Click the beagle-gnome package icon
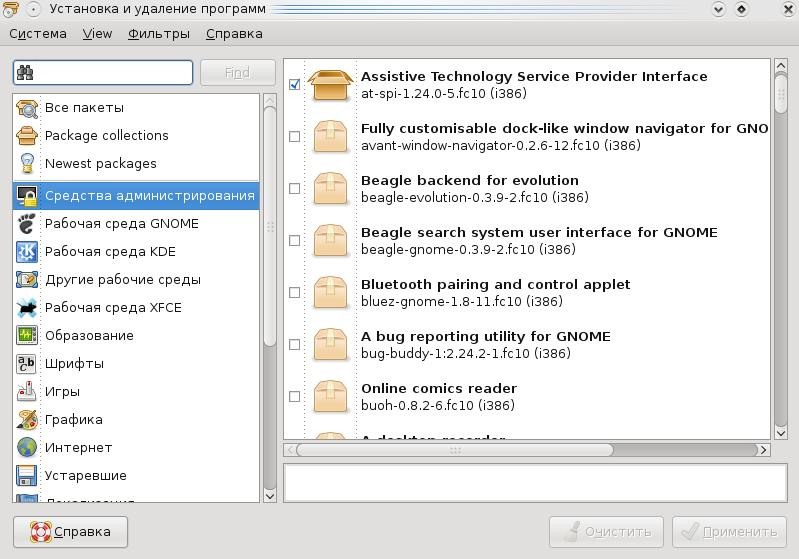The height and width of the screenshot is (559, 799). click(331, 241)
